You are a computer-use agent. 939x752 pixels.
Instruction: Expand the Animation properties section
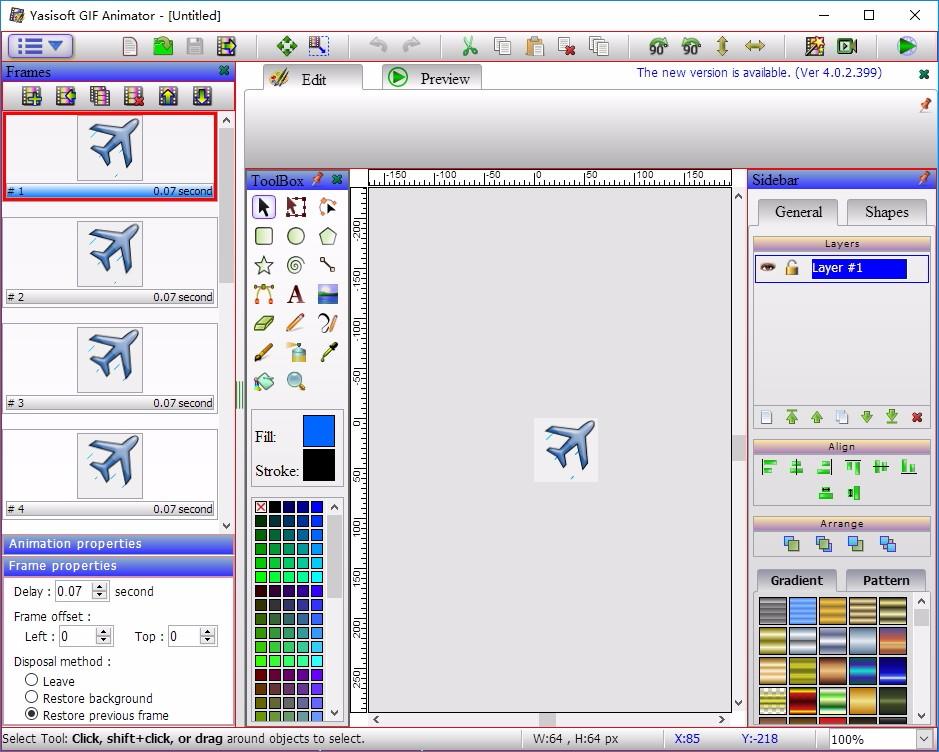click(x=118, y=544)
